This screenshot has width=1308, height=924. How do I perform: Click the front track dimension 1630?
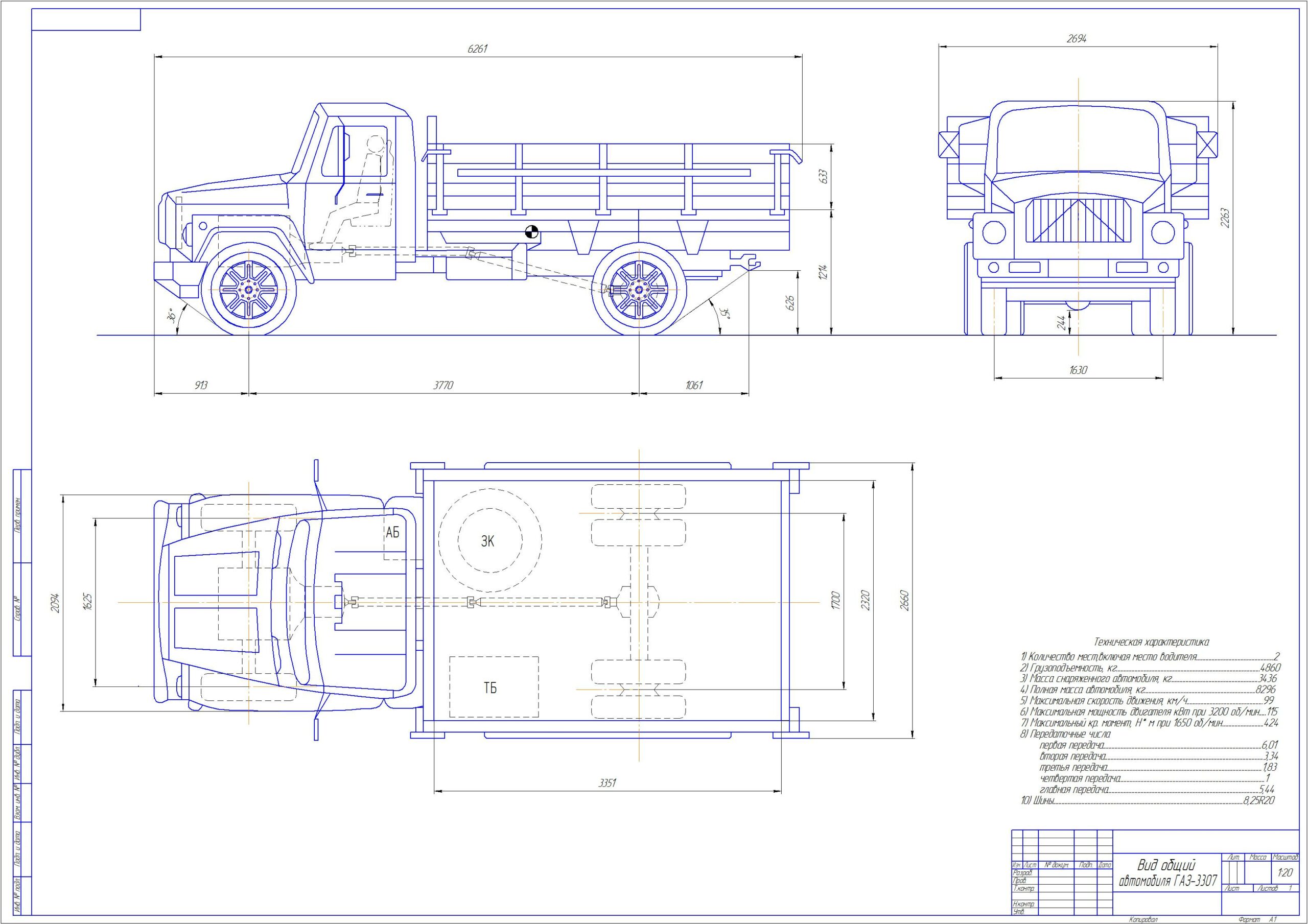(x=1078, y=370)
